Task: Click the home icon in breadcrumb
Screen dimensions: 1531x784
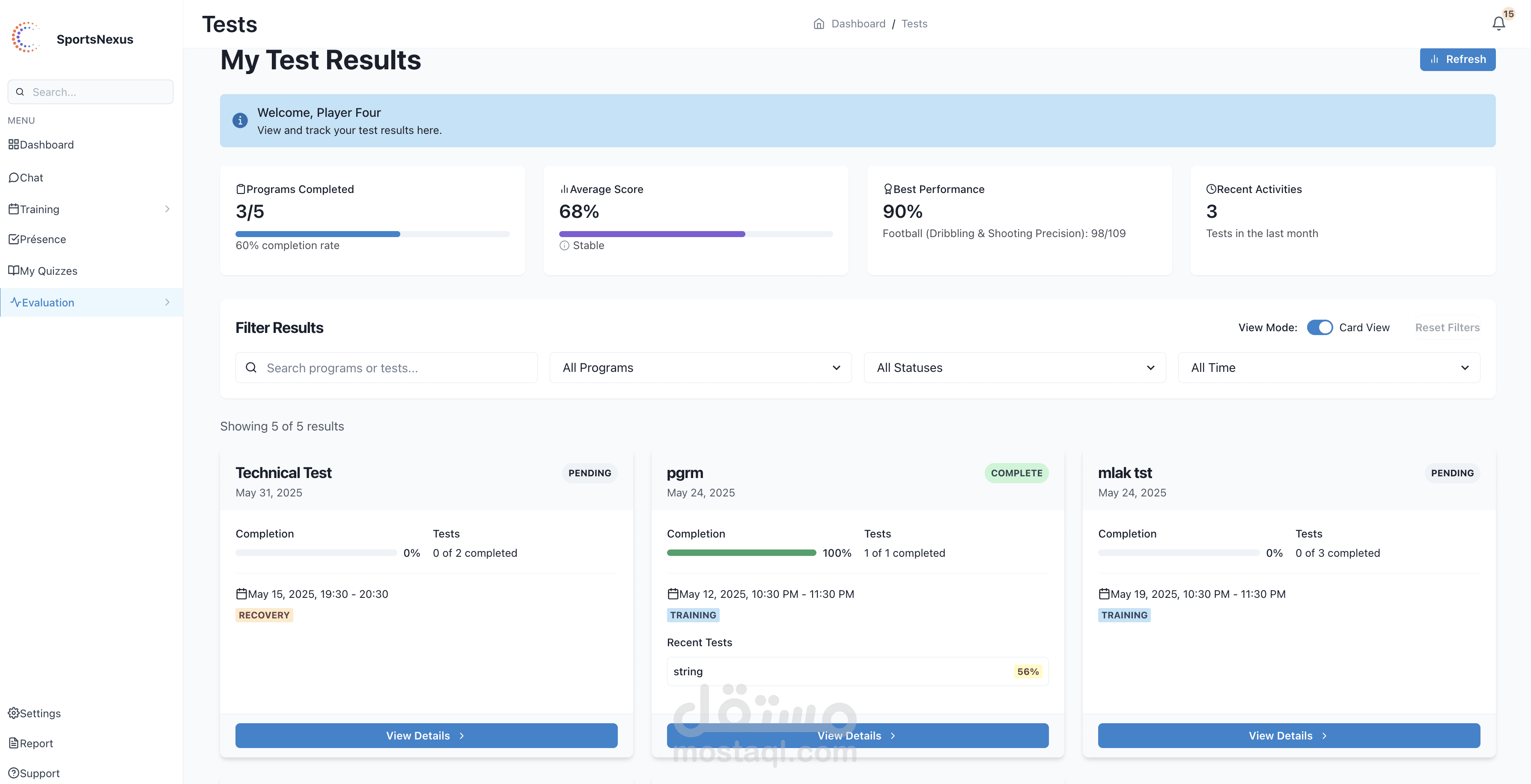Action: point(819,24)
